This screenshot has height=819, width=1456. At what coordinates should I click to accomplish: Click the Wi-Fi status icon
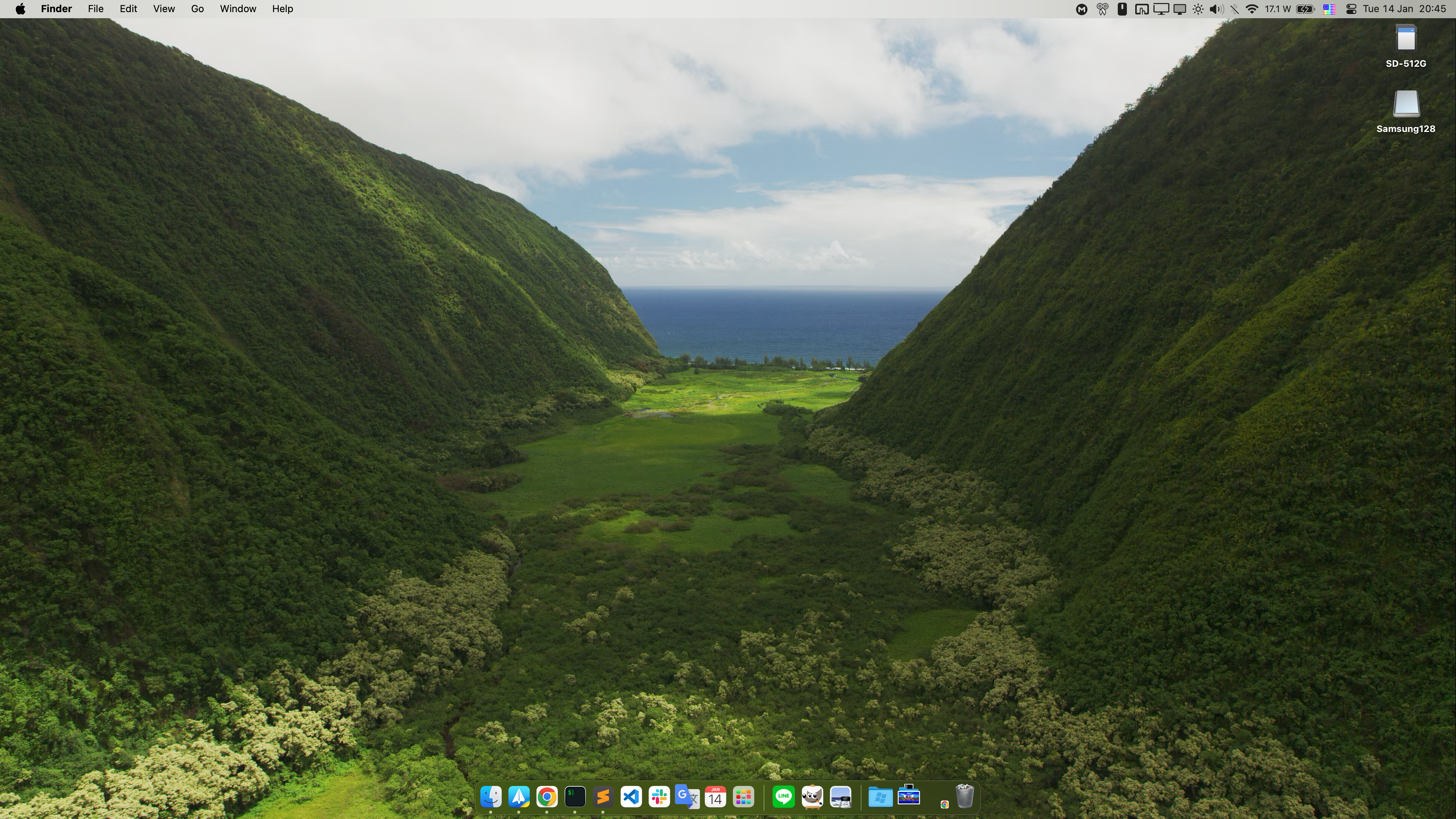click(1252, 9)
